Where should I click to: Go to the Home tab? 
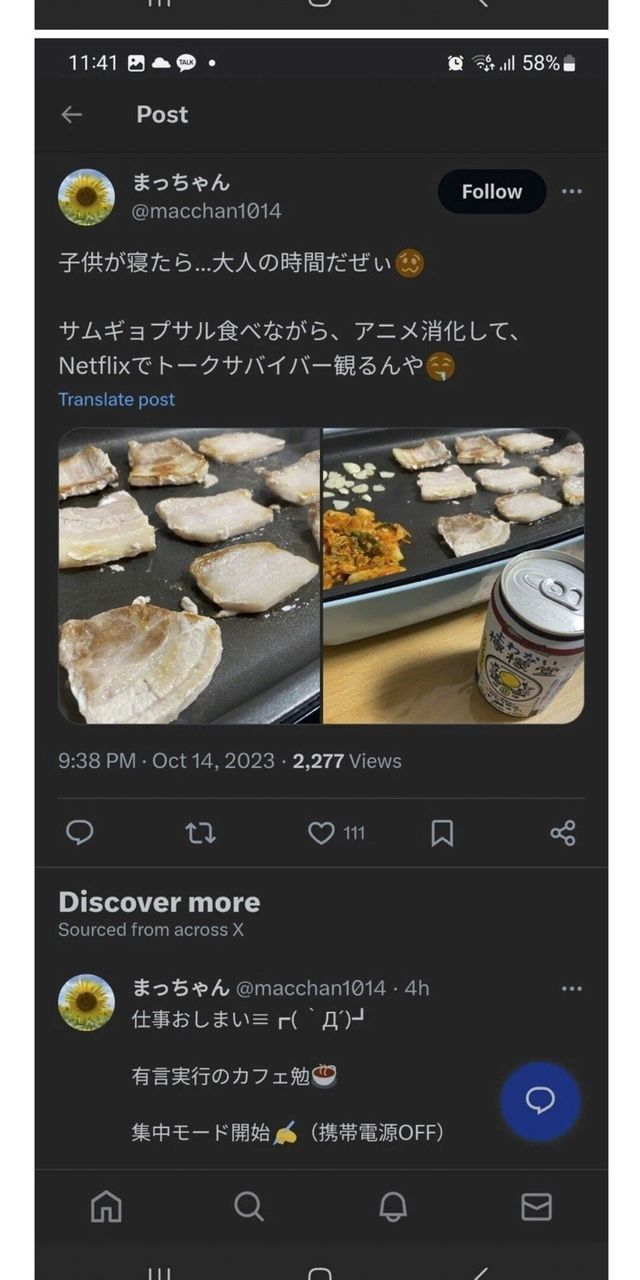coord(106,1207)
